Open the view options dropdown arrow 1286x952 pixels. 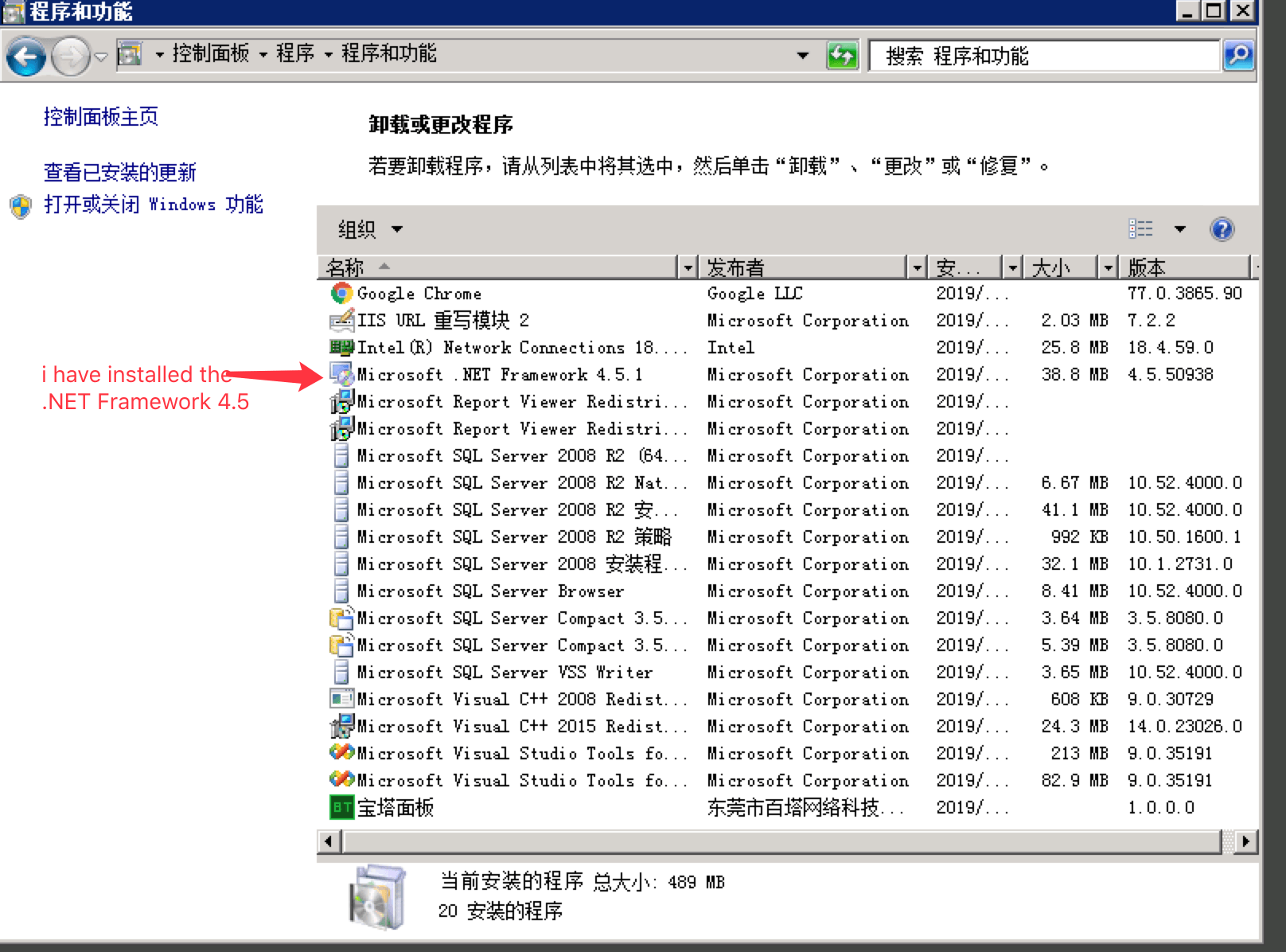click(x=1179, y=229)
